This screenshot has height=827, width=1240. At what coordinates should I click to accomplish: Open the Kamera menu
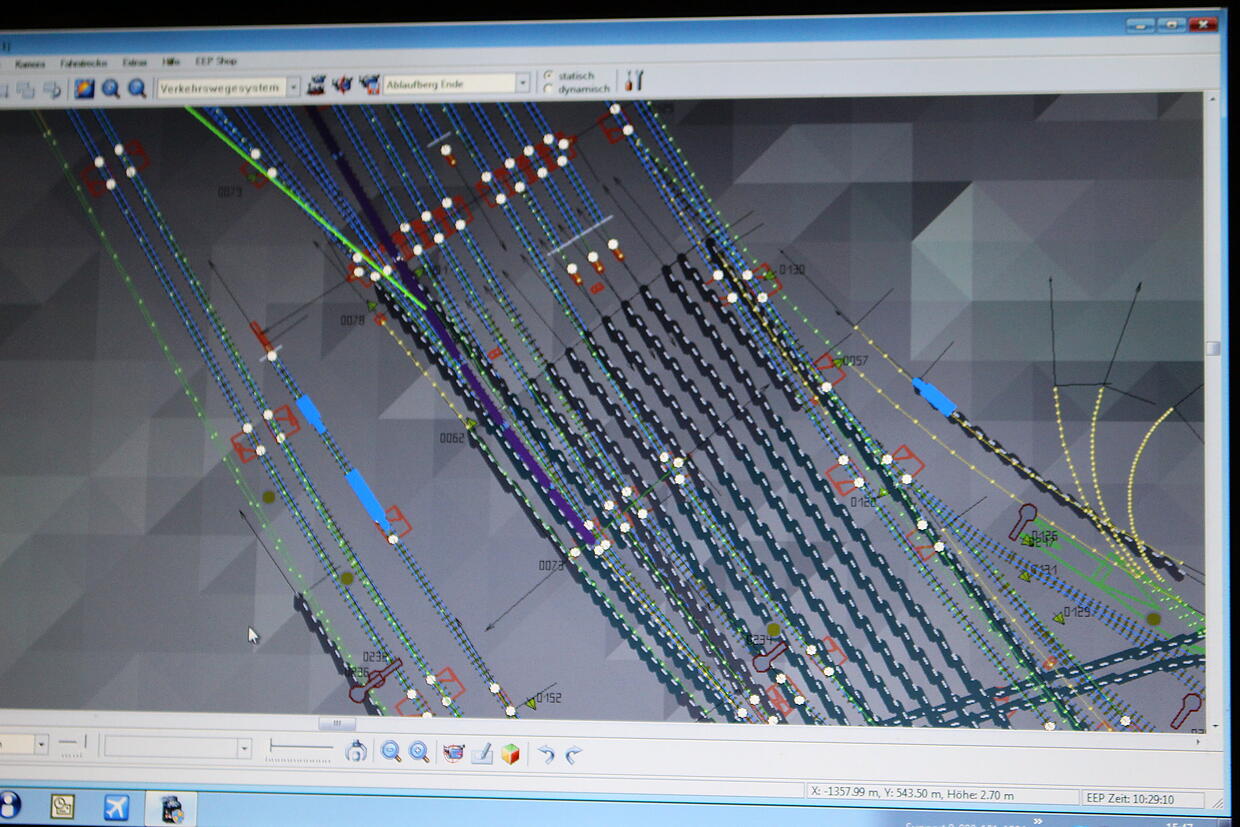(29, 63)
